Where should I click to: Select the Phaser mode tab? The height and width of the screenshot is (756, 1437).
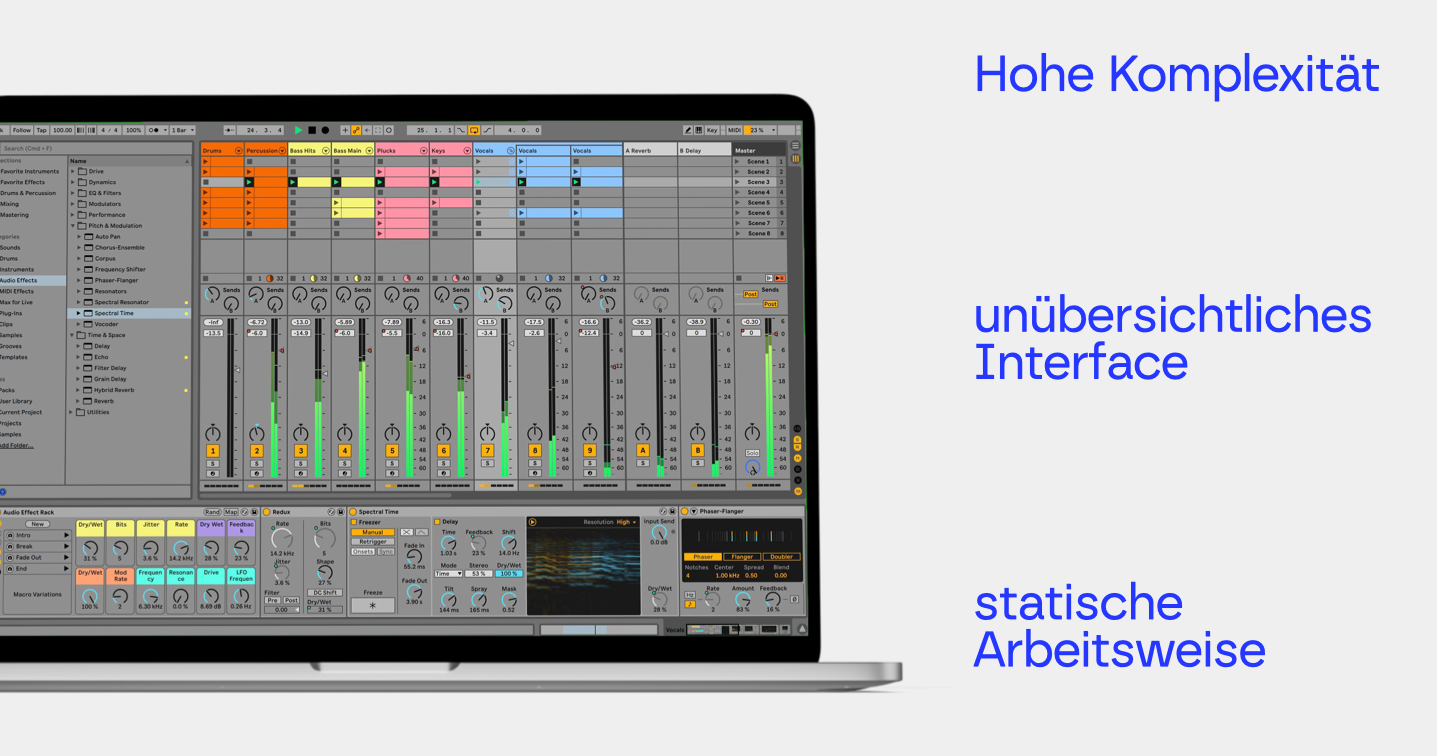pyautogui.click(x=703, y=557)
